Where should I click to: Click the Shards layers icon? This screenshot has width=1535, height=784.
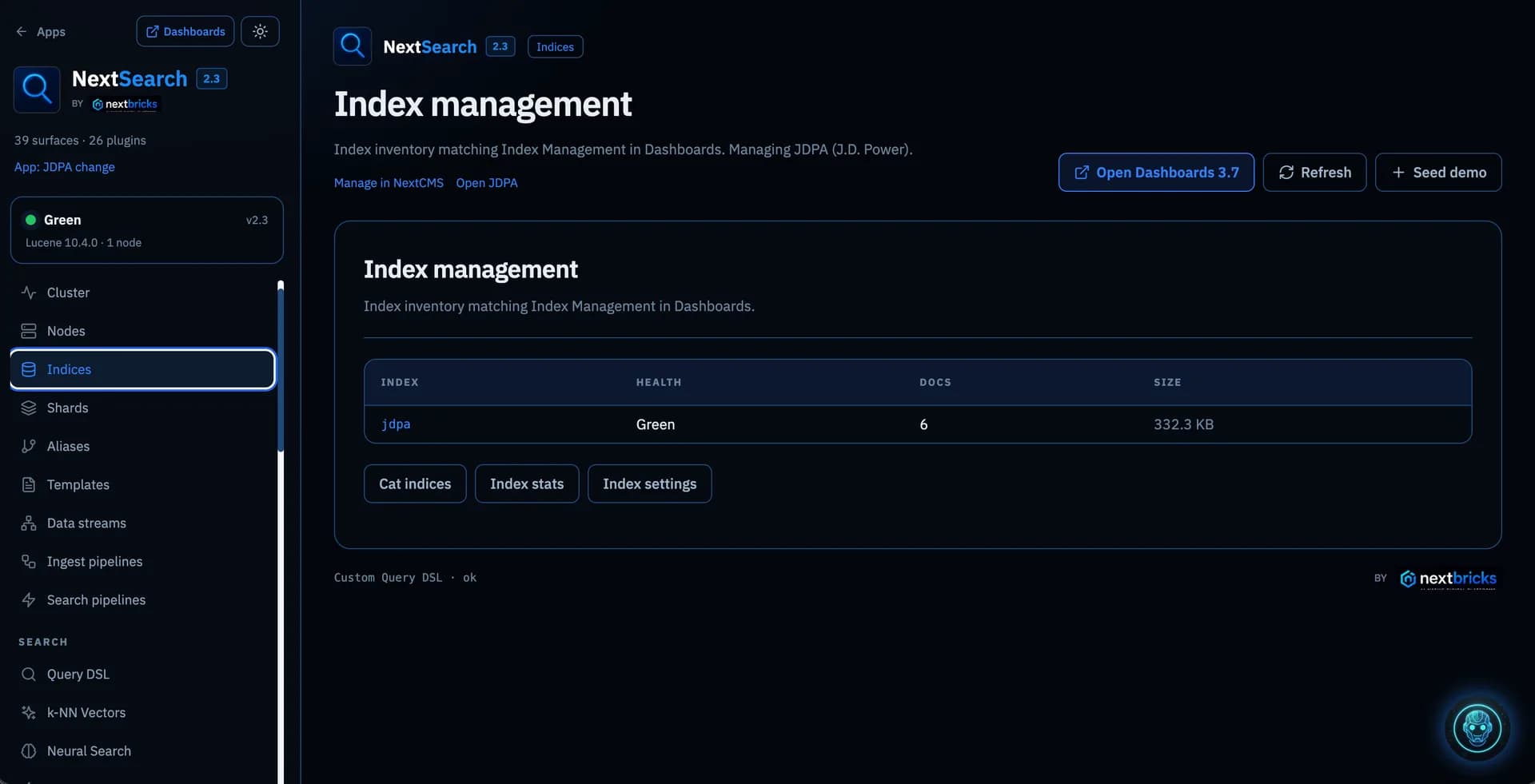[29, 408]
